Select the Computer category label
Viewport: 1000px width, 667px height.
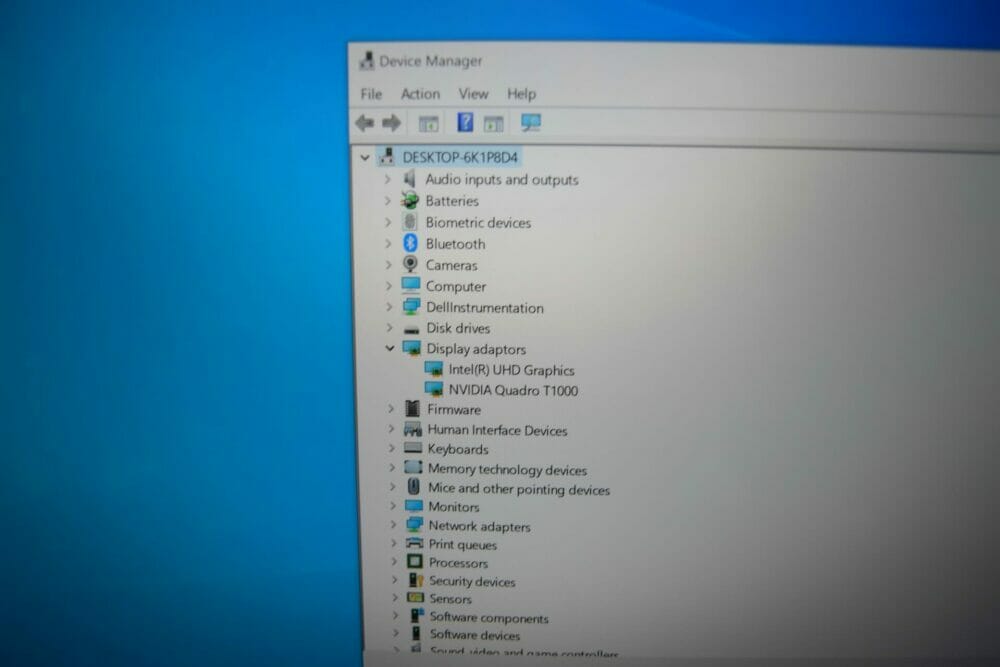point(455,286)
